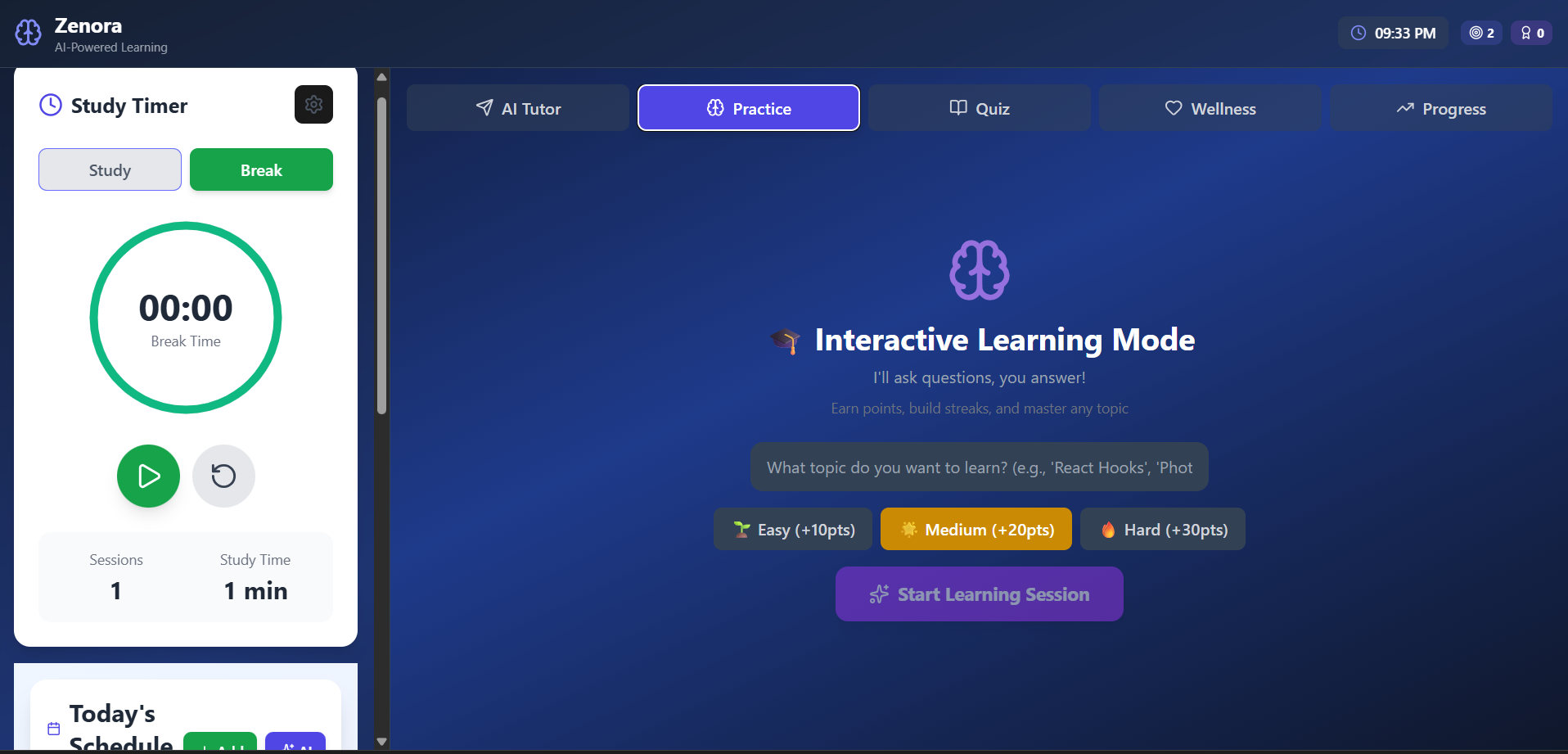Click the large purple brain icon
Viewport: 1568px width, 754px height.
[980, 270]
